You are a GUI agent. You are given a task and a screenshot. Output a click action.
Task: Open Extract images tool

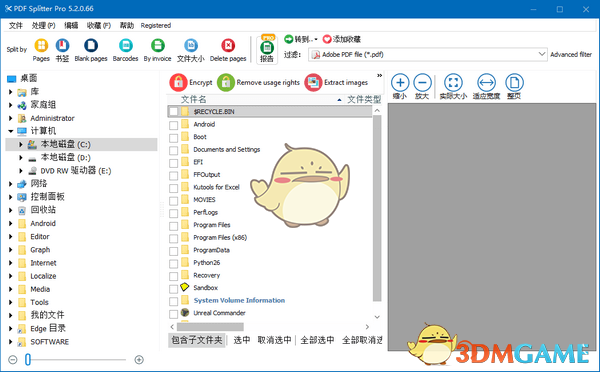pyautogui.click(x=336, y=82)
